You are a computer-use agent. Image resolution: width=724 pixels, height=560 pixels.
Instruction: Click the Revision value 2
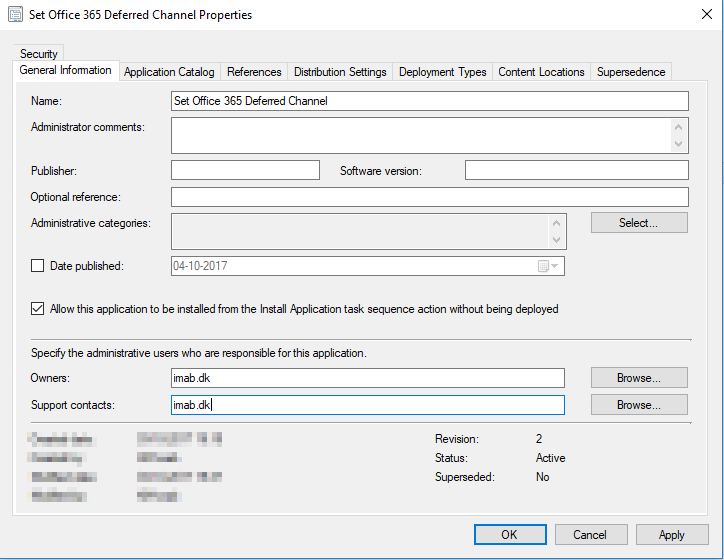[539, 439]
